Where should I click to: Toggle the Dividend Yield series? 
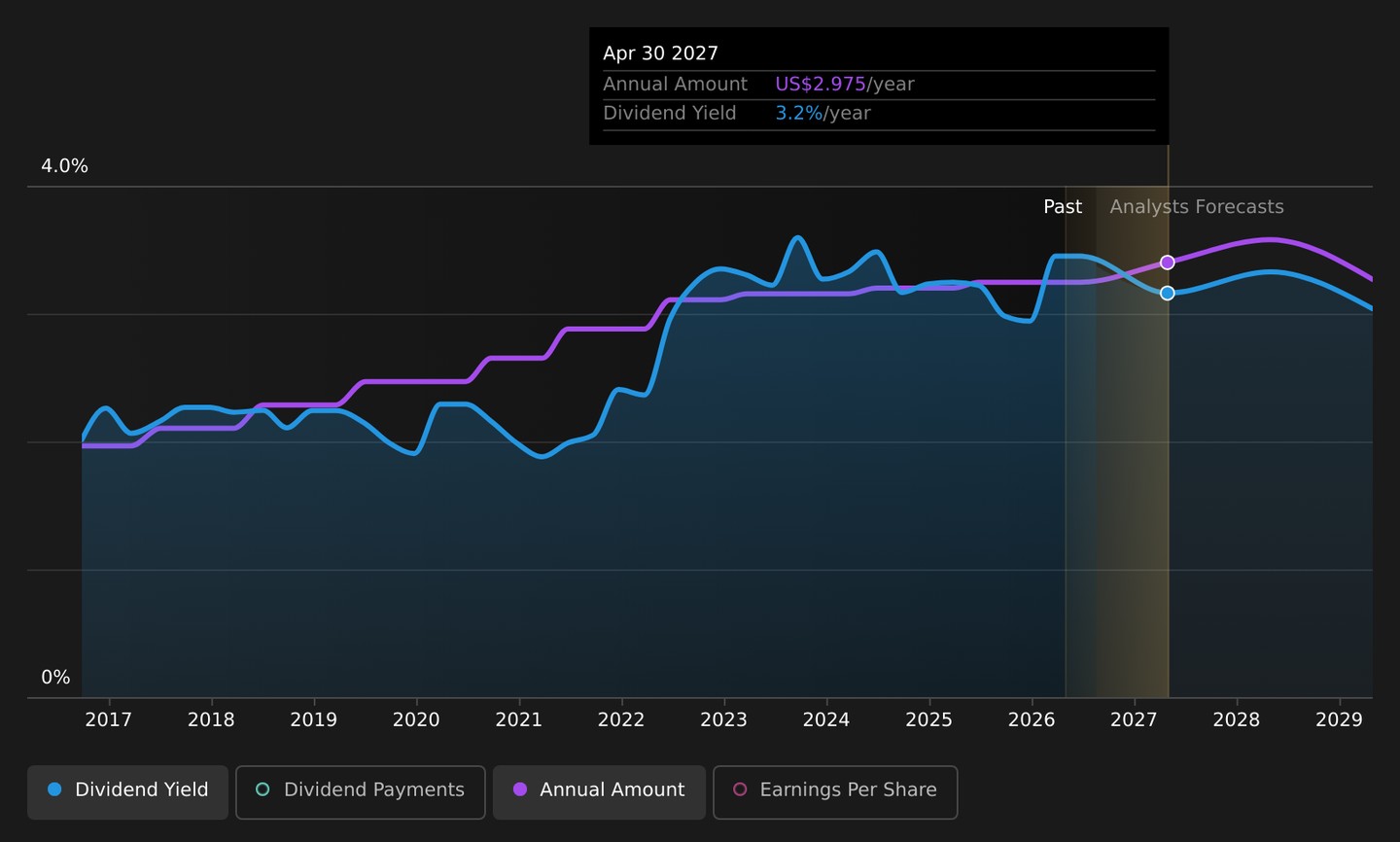click(127, 791)
